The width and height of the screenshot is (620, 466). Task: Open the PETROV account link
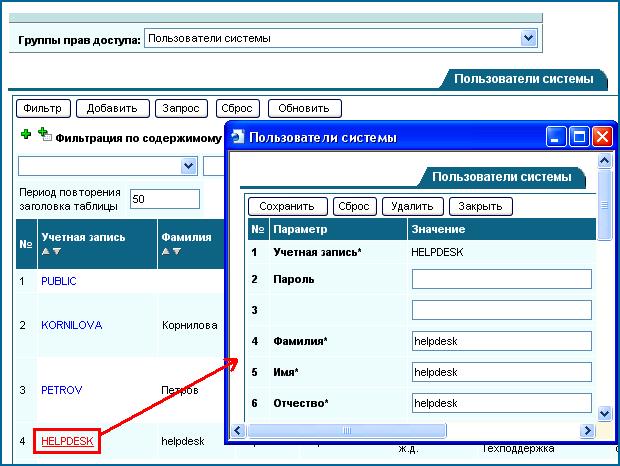click(x=62, y=390)
